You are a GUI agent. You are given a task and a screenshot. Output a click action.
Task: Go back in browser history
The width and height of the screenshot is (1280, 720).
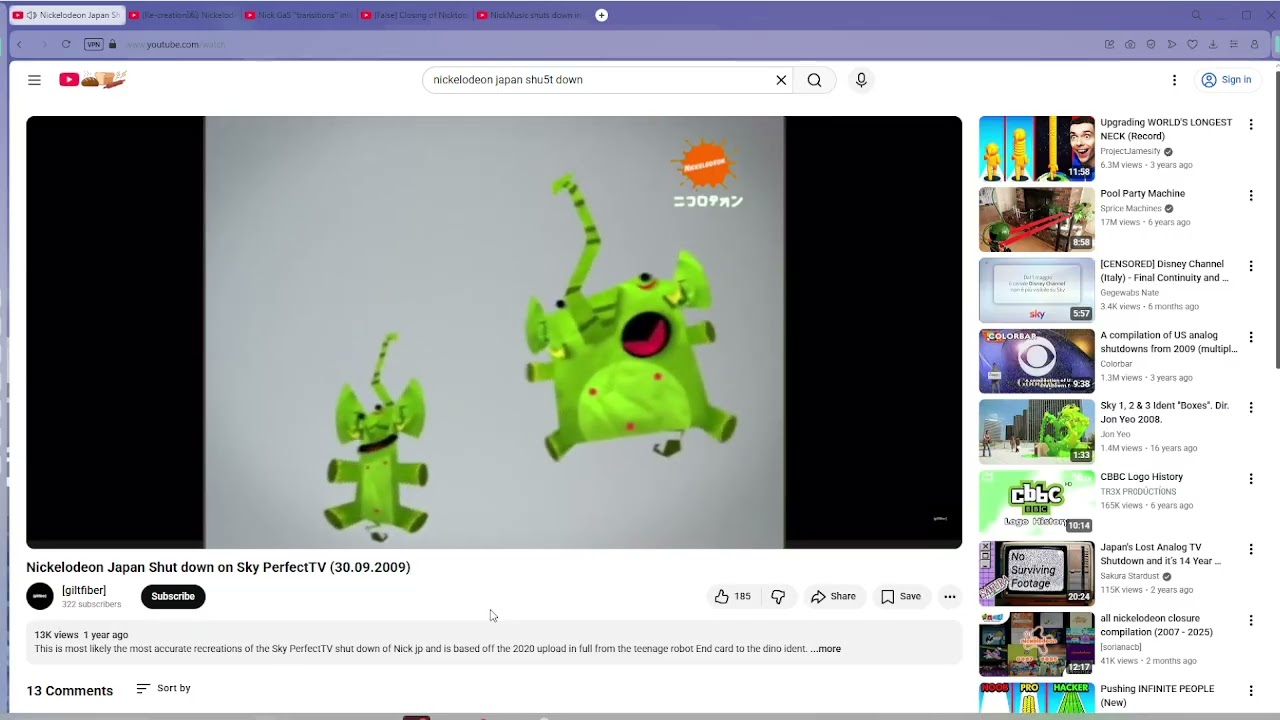point(19,44)
